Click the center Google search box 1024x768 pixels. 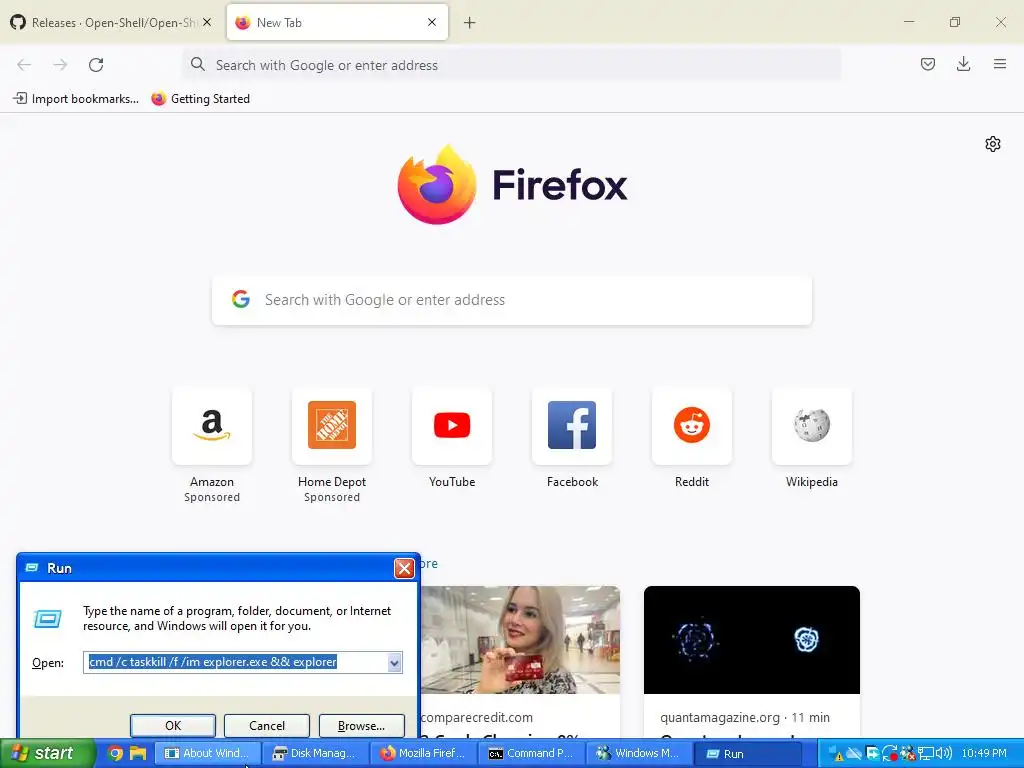(x=511, y=300)
